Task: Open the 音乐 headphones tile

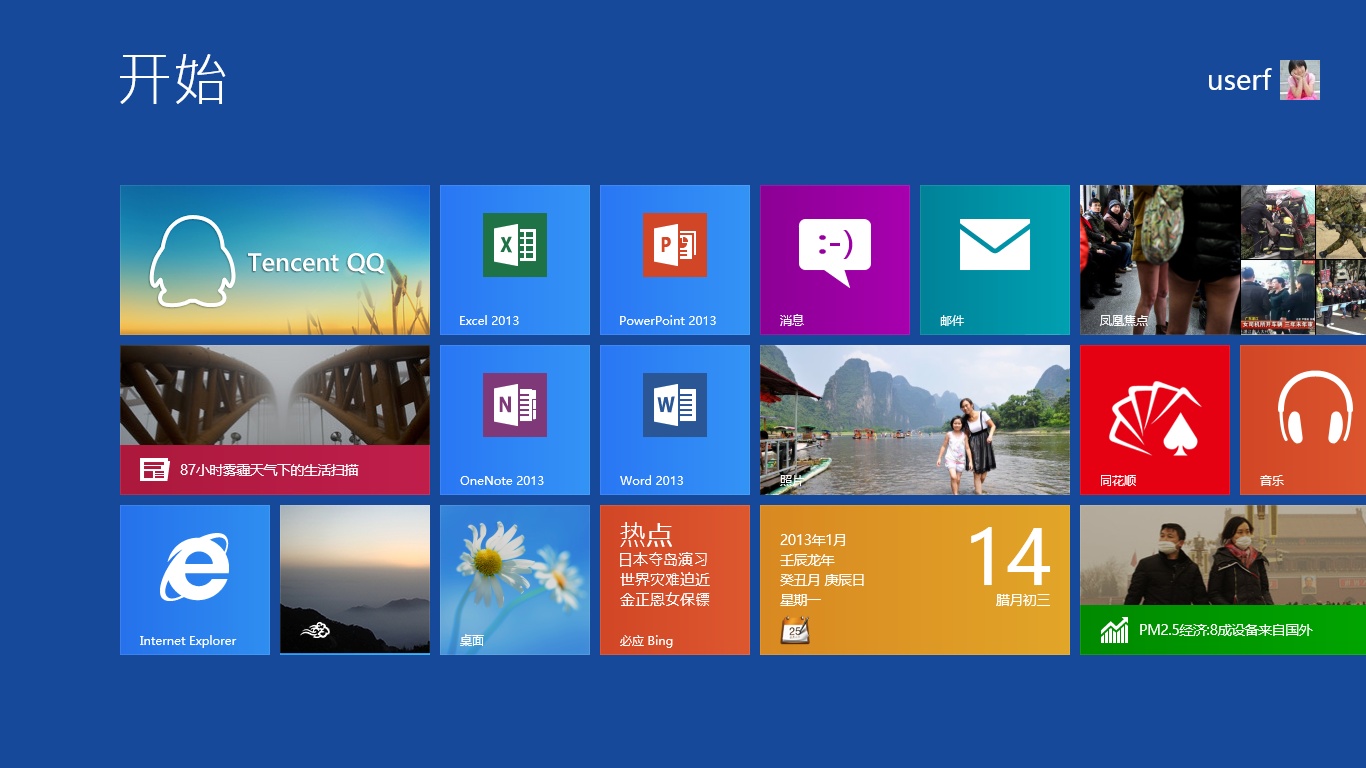Action: coord(1303,420)
